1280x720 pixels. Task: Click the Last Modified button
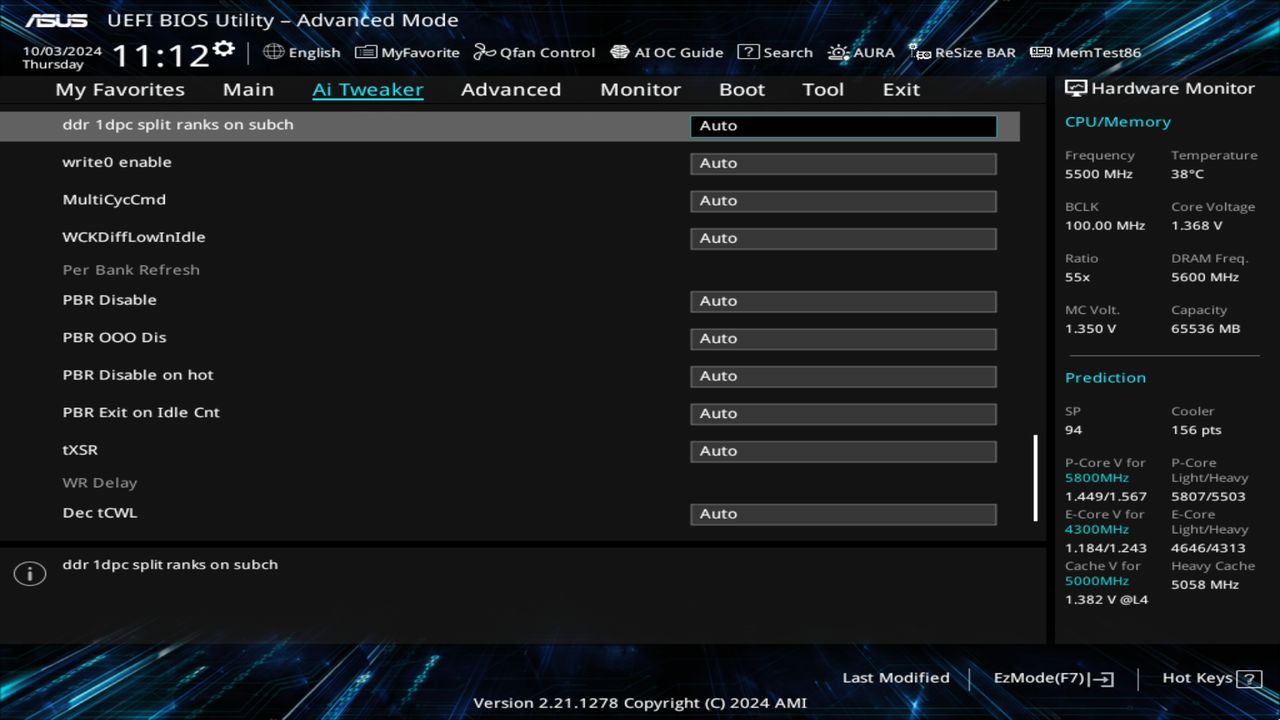[x=895, y=678]
